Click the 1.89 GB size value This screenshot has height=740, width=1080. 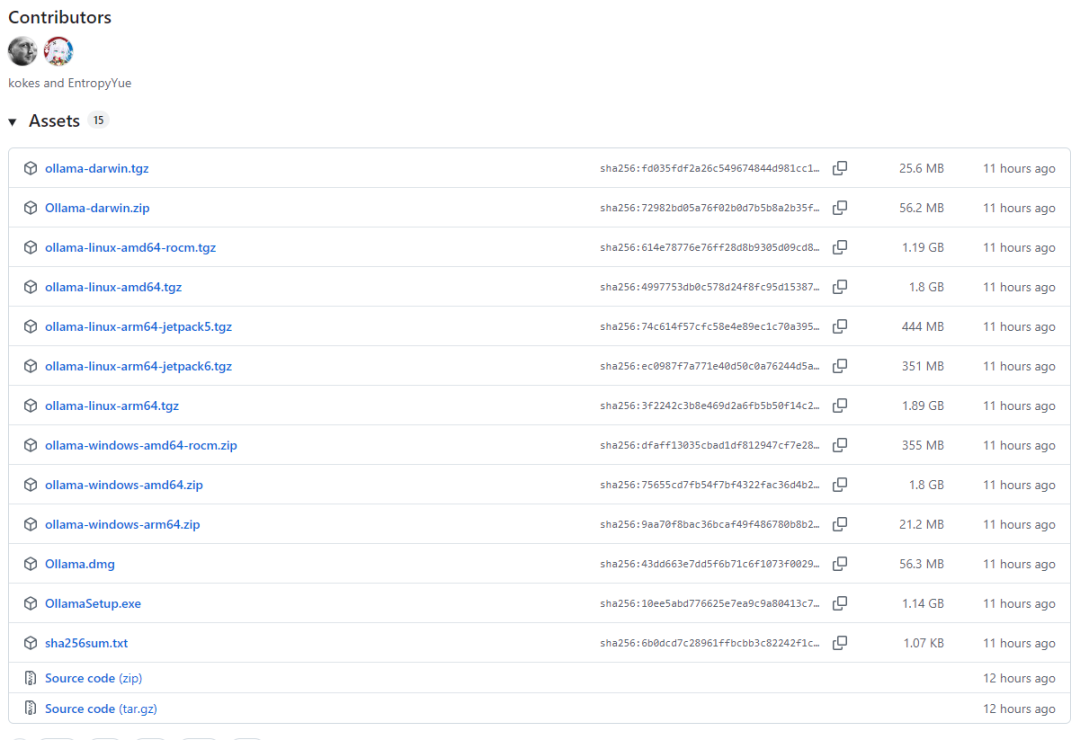point(923,406)
